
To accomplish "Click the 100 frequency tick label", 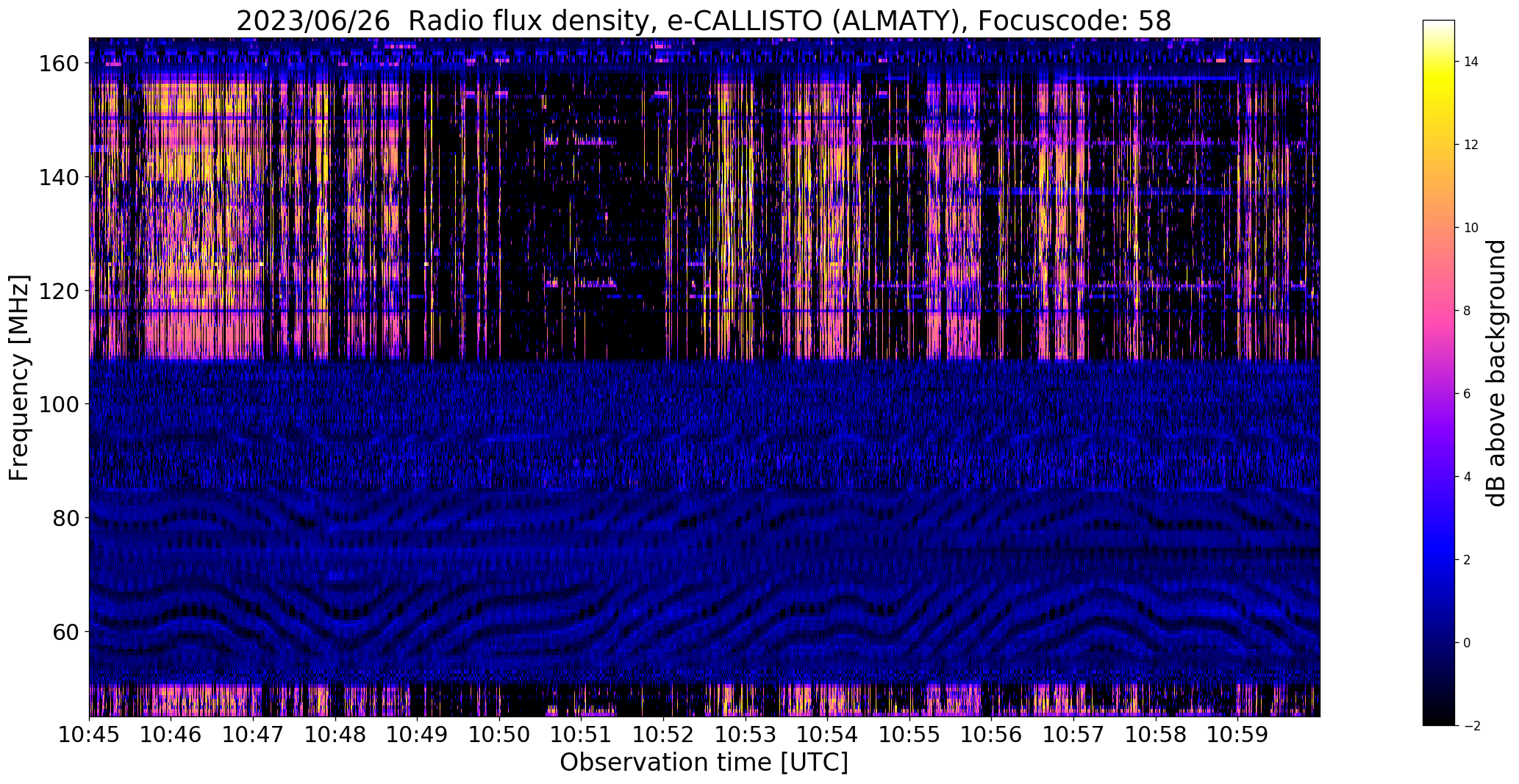I will (x=58, y=404).
